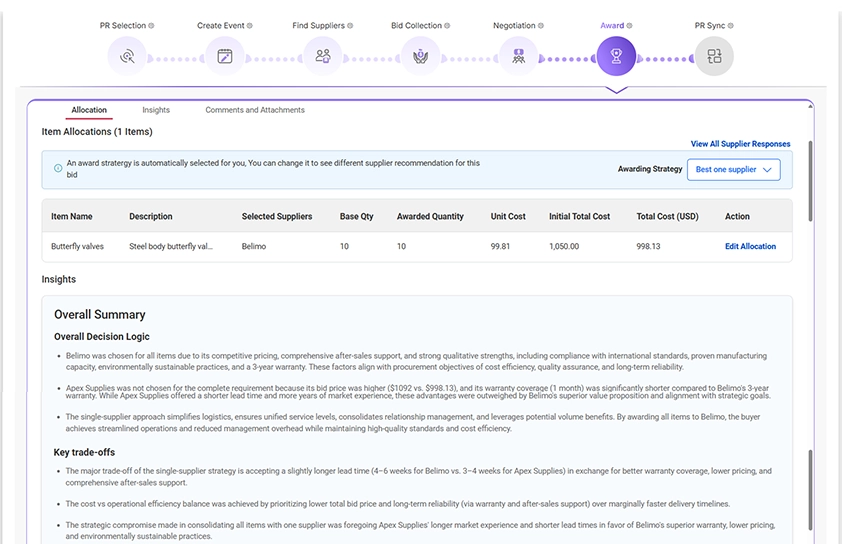The height and width of the screenshot is (544, 842).
Task: Click the scroll up arrow at panel top
Action: pyautogui.click(x=810, y=105)
